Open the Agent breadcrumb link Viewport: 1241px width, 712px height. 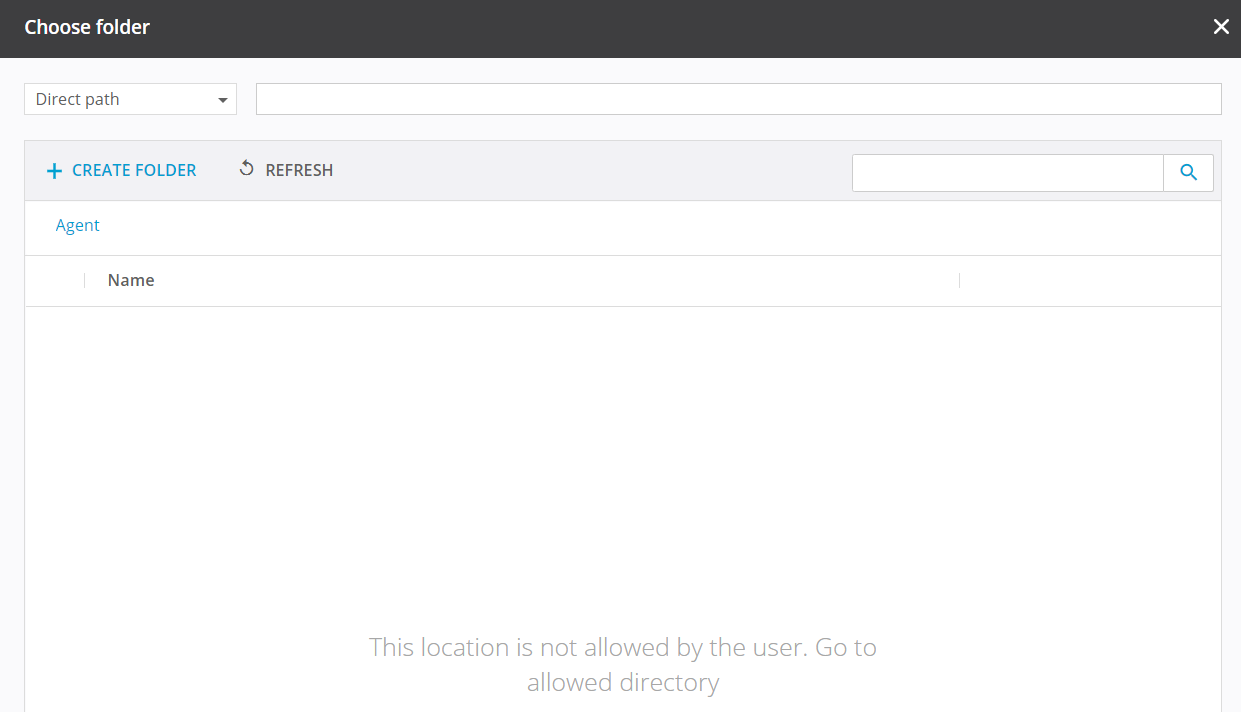pos(77,225)
